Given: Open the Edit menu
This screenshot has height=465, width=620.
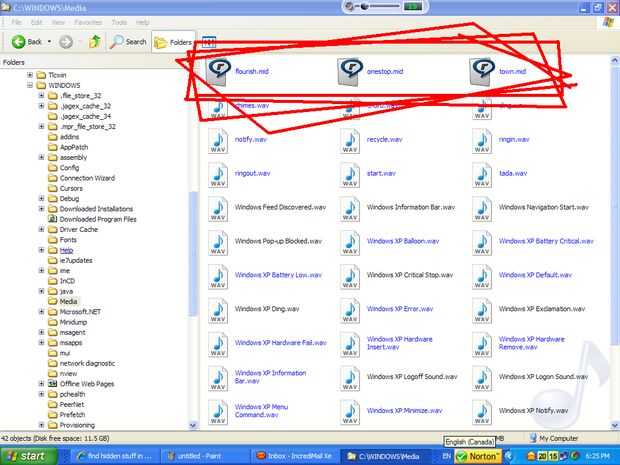Looking at the screenshot, I should tap(37, 22).
